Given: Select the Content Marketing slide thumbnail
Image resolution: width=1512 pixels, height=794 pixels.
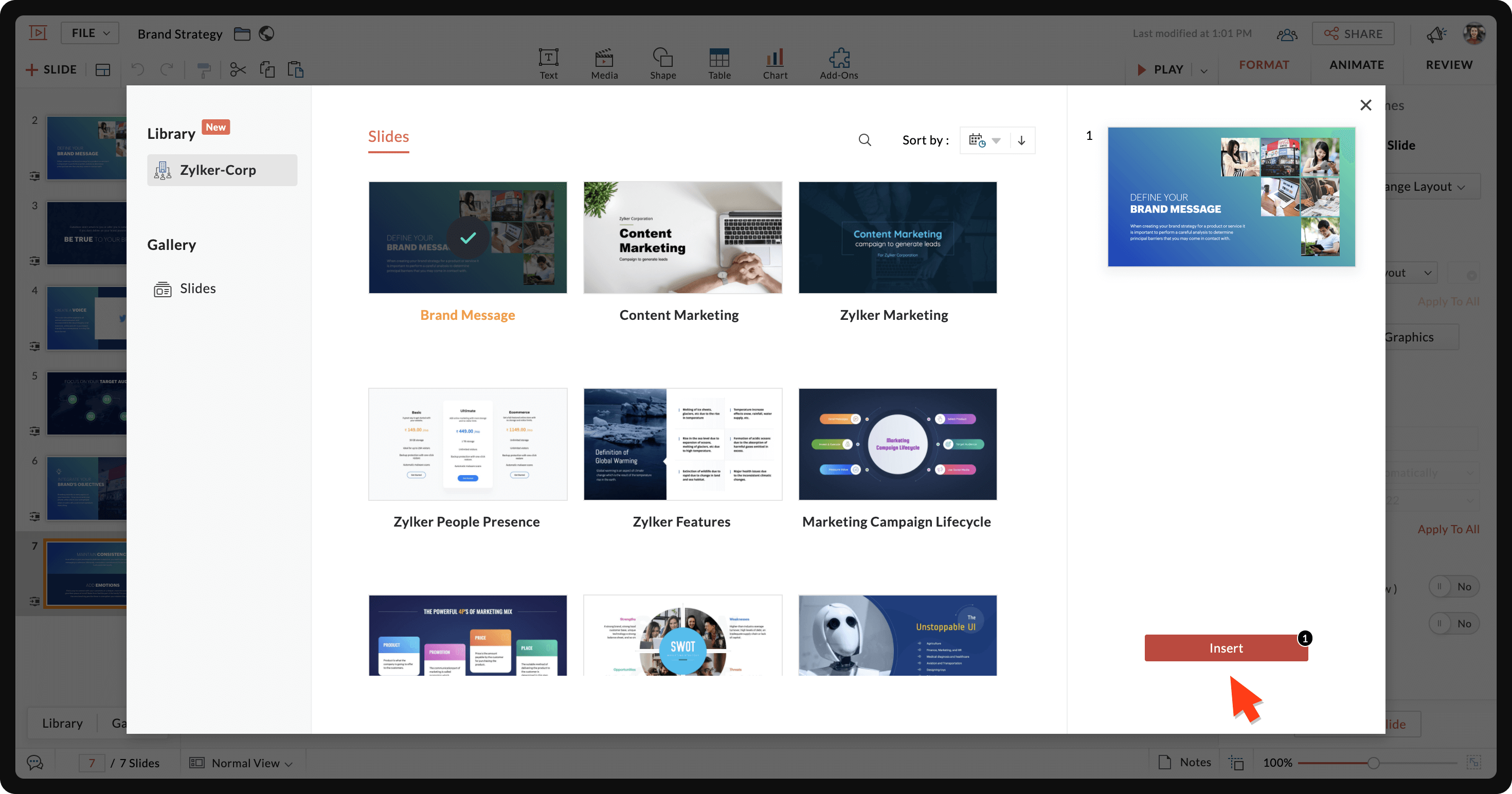Looking at the screenshot, I should (682, 238).
